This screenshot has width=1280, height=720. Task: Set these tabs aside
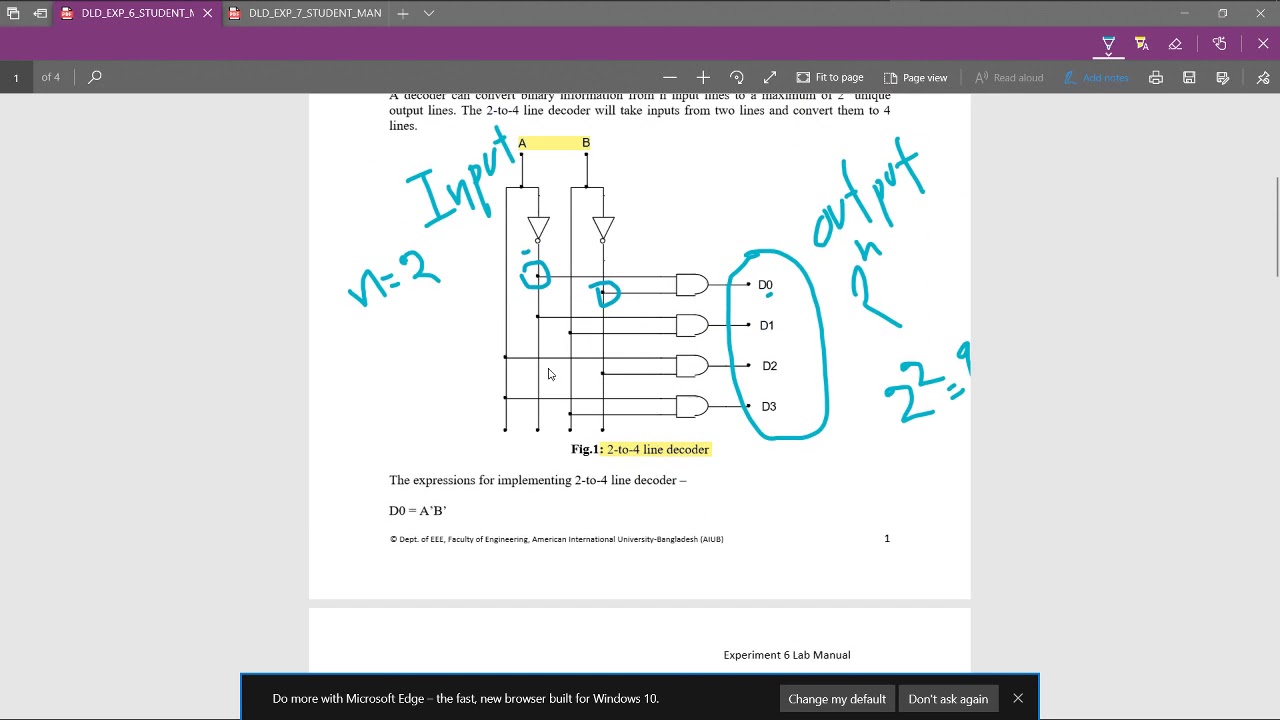tap(40, 13)
